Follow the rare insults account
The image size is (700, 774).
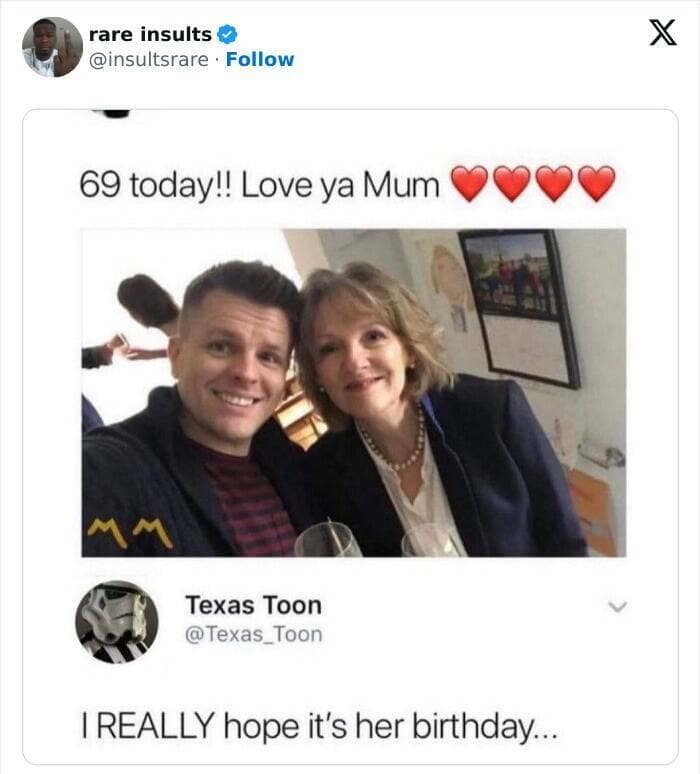pyautogui.click(x=260, y=59)
